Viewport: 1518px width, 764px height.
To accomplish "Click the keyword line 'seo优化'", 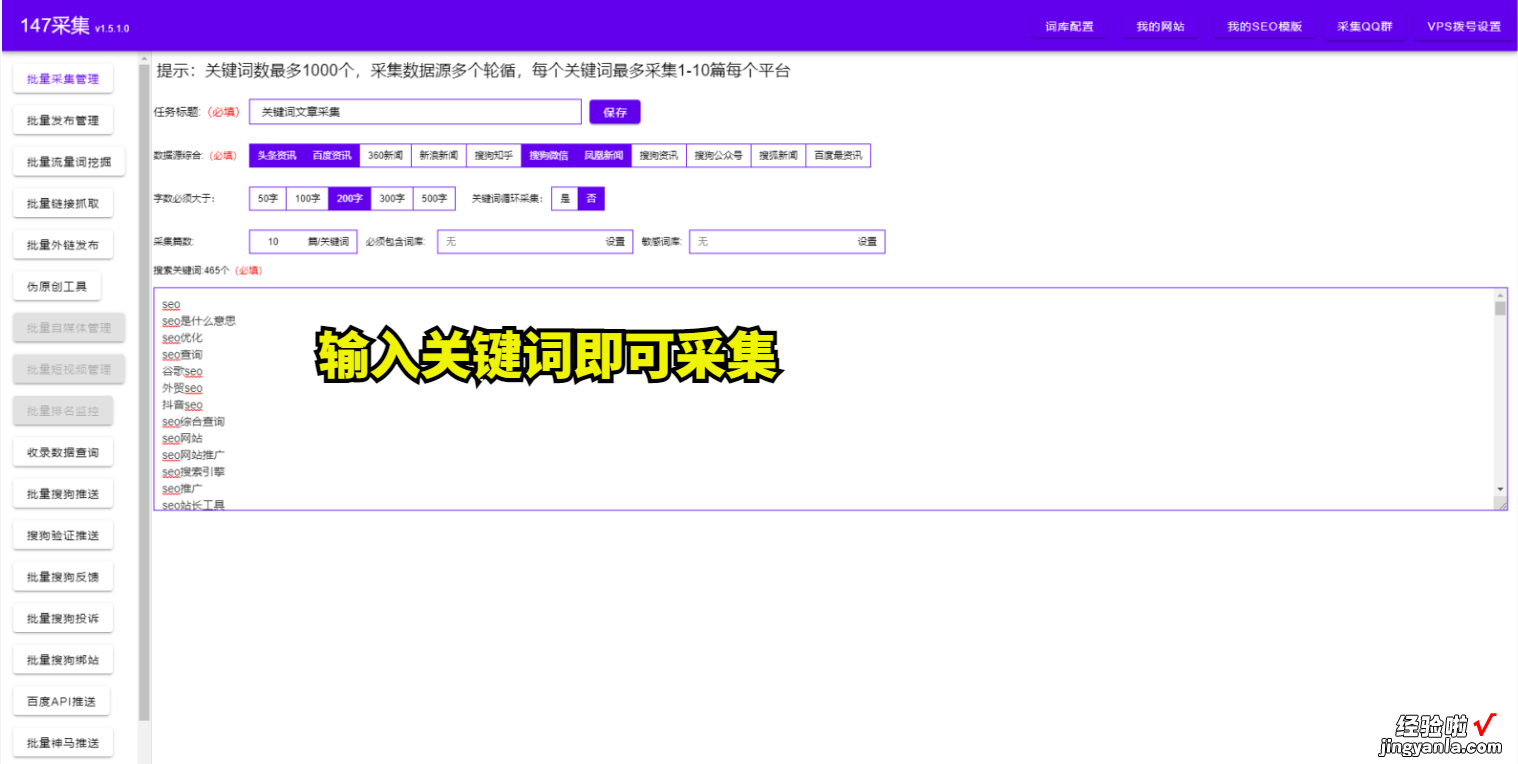I will 182,338.
